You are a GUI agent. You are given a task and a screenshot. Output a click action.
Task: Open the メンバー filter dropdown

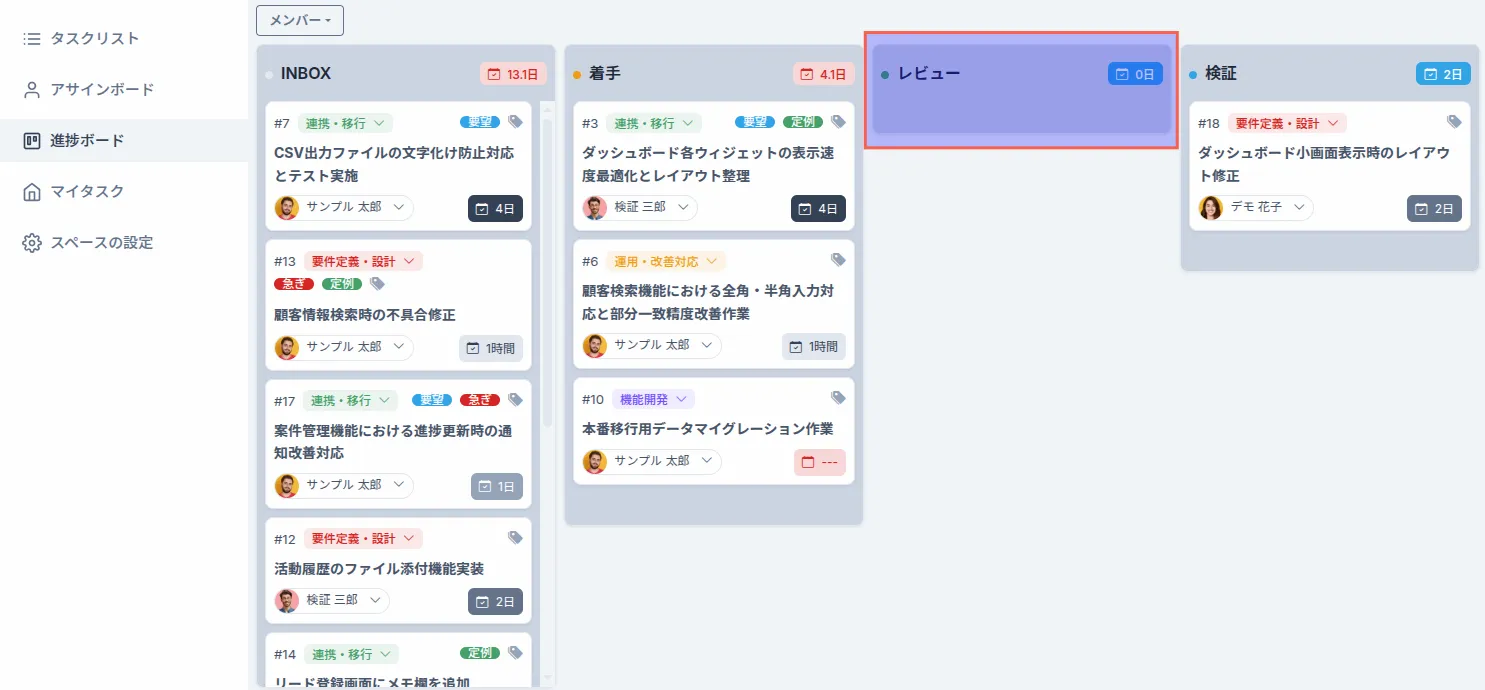(299, 20)
